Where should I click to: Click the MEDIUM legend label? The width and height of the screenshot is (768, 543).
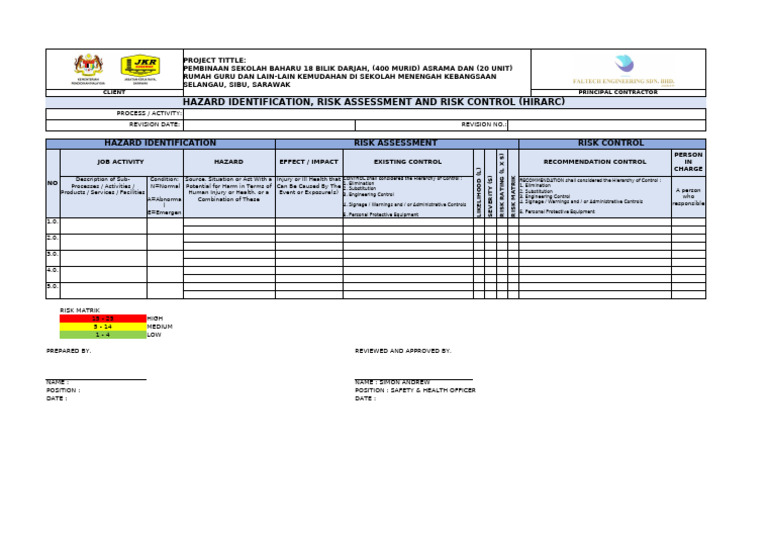(160, 327)
